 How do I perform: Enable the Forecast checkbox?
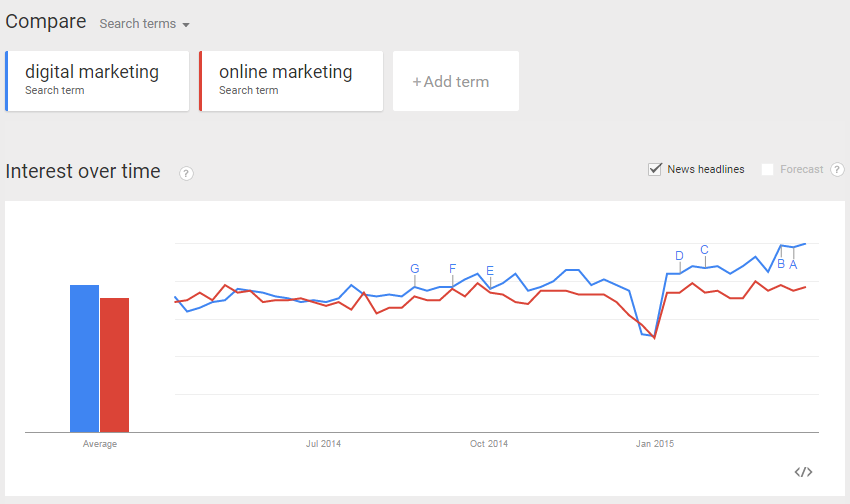(x=767, y=170)
